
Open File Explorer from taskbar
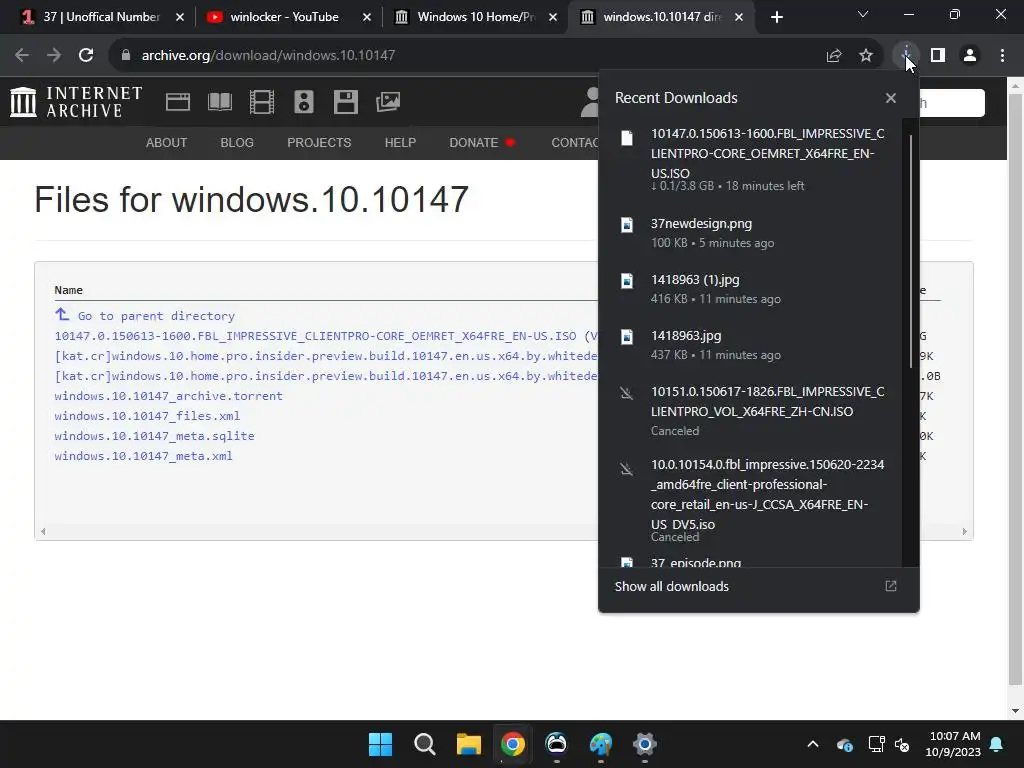(468, 744)
